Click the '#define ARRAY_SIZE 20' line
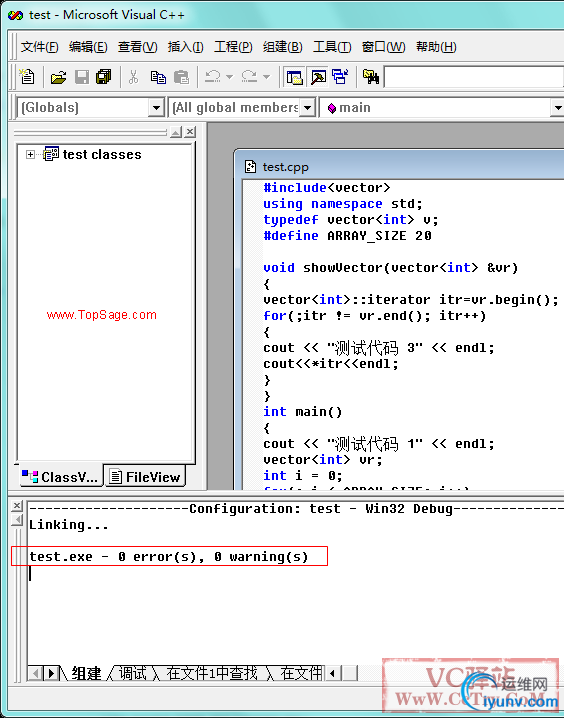The image size is (564, 718). [347, 236]
